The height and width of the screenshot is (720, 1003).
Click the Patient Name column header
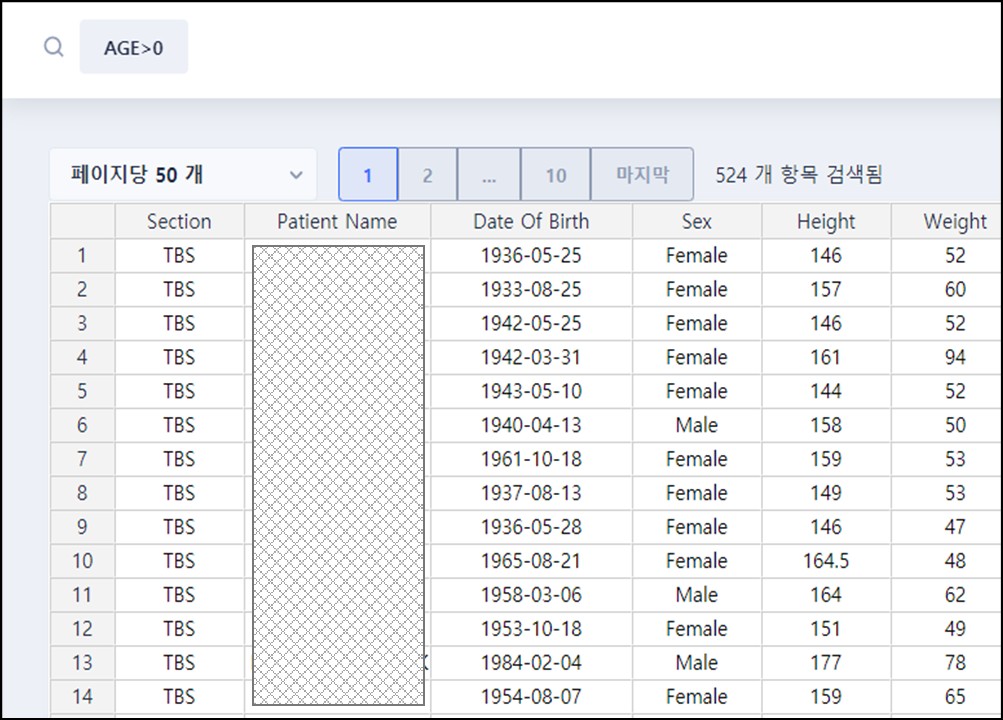337,221
